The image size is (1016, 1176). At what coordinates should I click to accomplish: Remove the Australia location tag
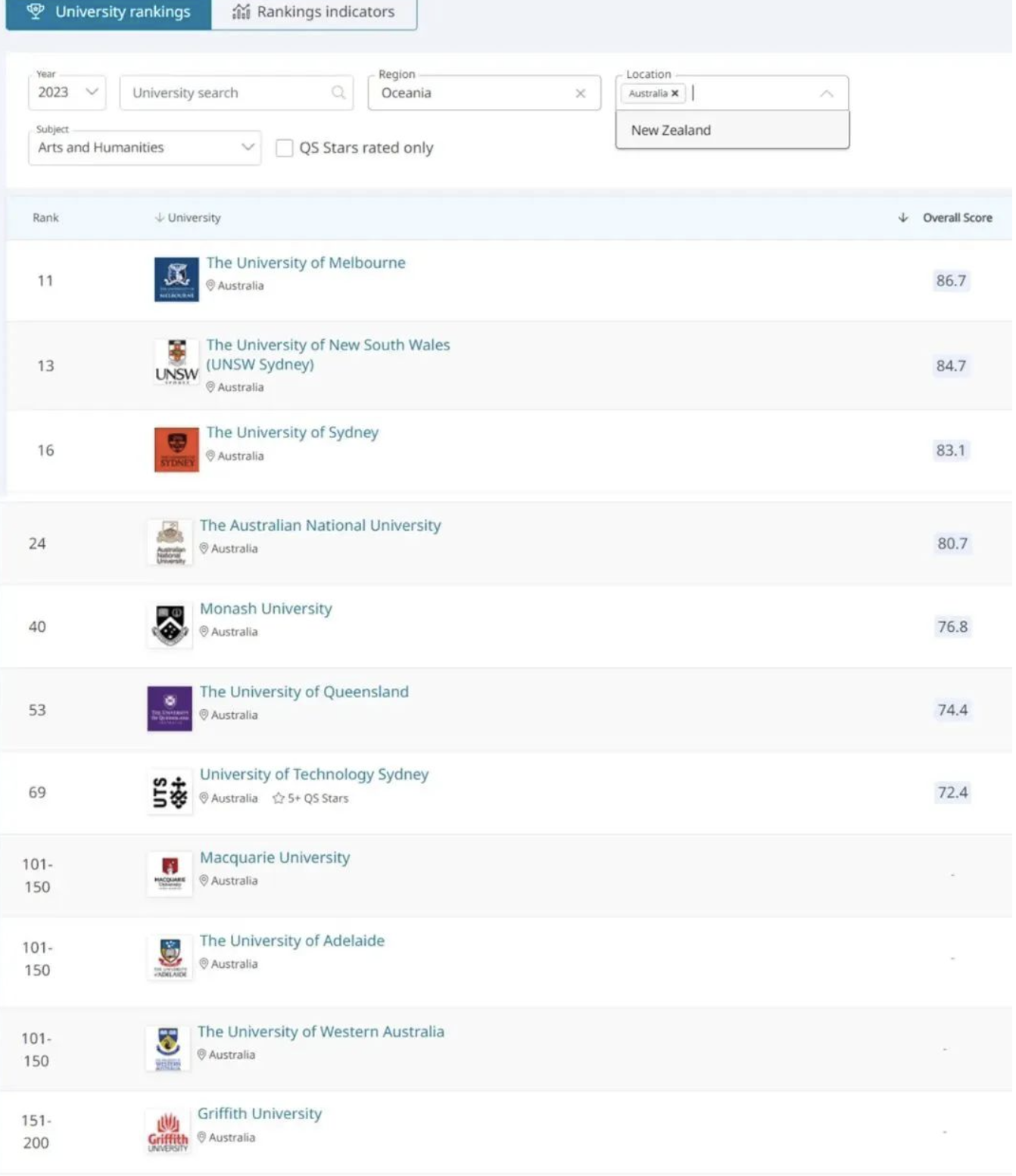pos(675,94)
